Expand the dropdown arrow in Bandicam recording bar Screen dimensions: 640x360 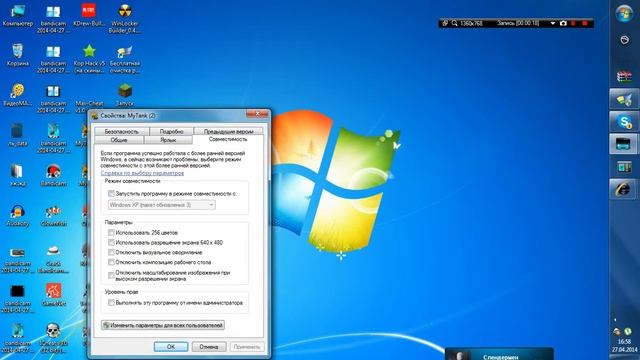553,23
